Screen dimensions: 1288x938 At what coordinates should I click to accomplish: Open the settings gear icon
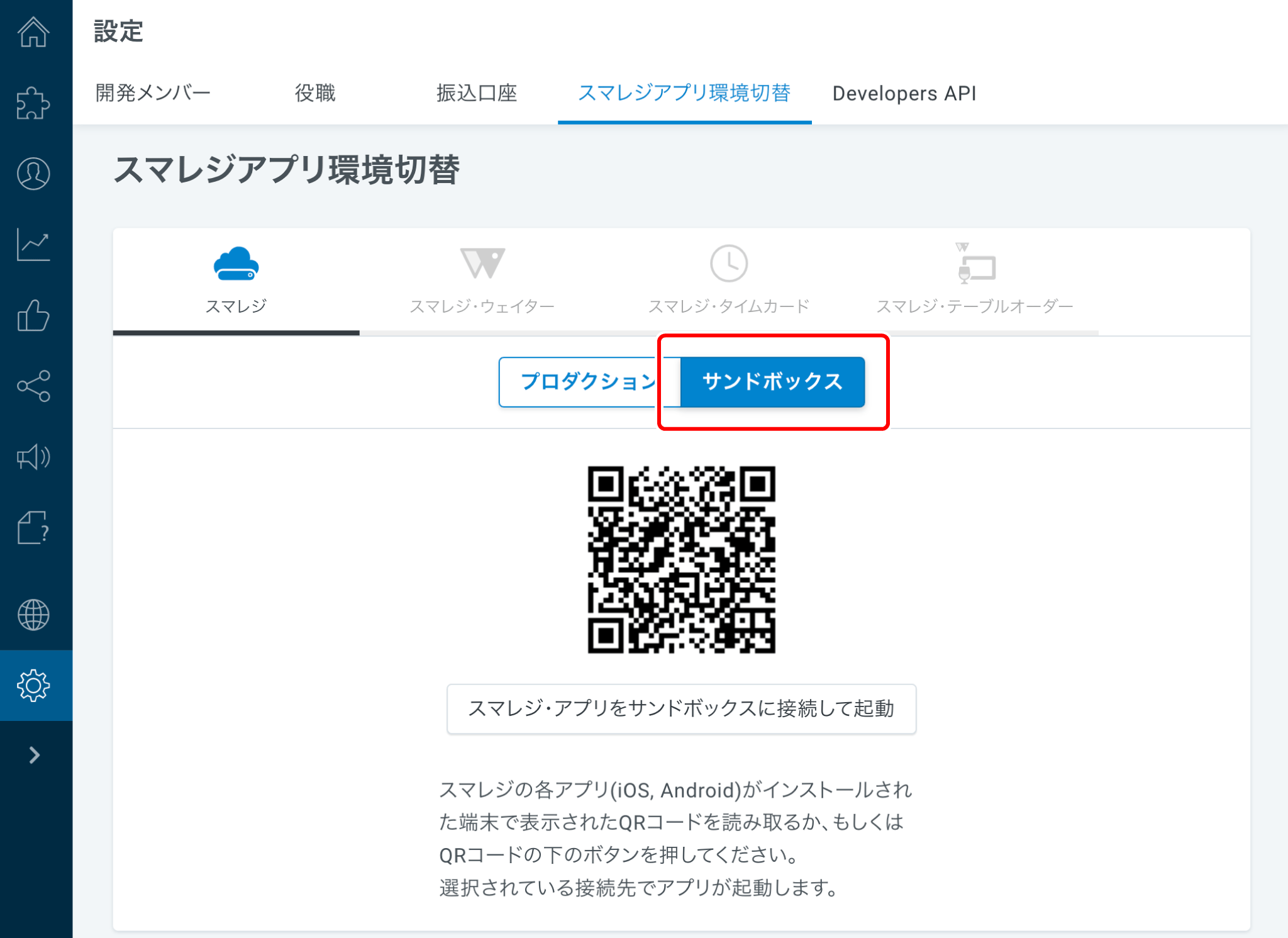pos(34,685)
